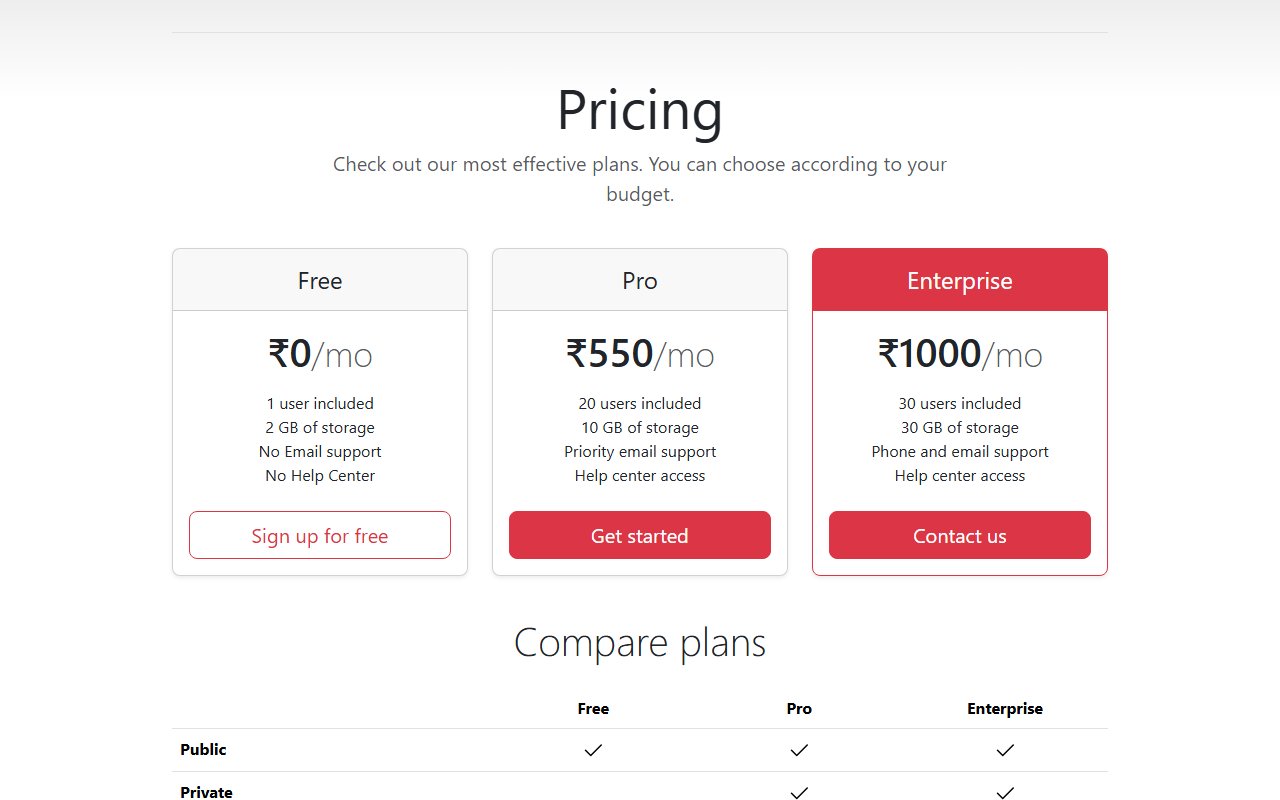Click the Pro checkmark in the Private row

[799, 792]
